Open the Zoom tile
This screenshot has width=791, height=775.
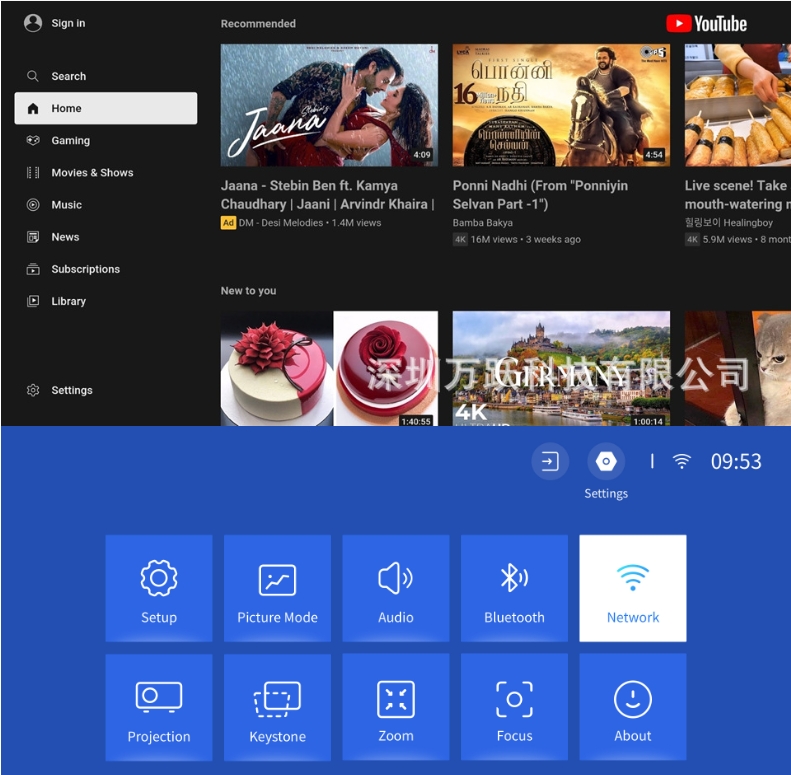pos(396,707)
